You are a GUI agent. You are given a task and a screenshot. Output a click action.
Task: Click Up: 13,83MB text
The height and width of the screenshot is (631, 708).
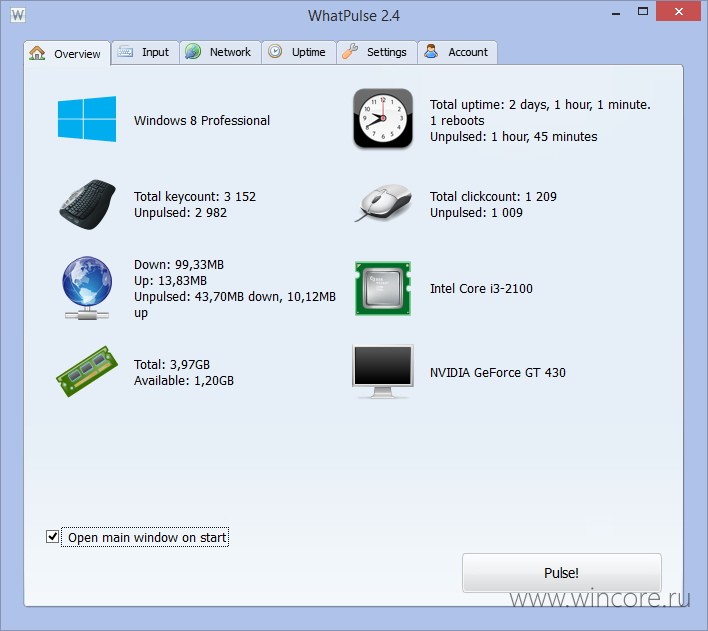[170, 280]
